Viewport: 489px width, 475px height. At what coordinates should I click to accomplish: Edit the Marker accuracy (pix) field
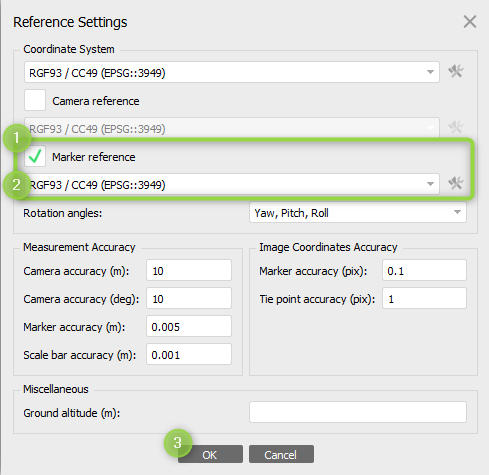point(424,270)
